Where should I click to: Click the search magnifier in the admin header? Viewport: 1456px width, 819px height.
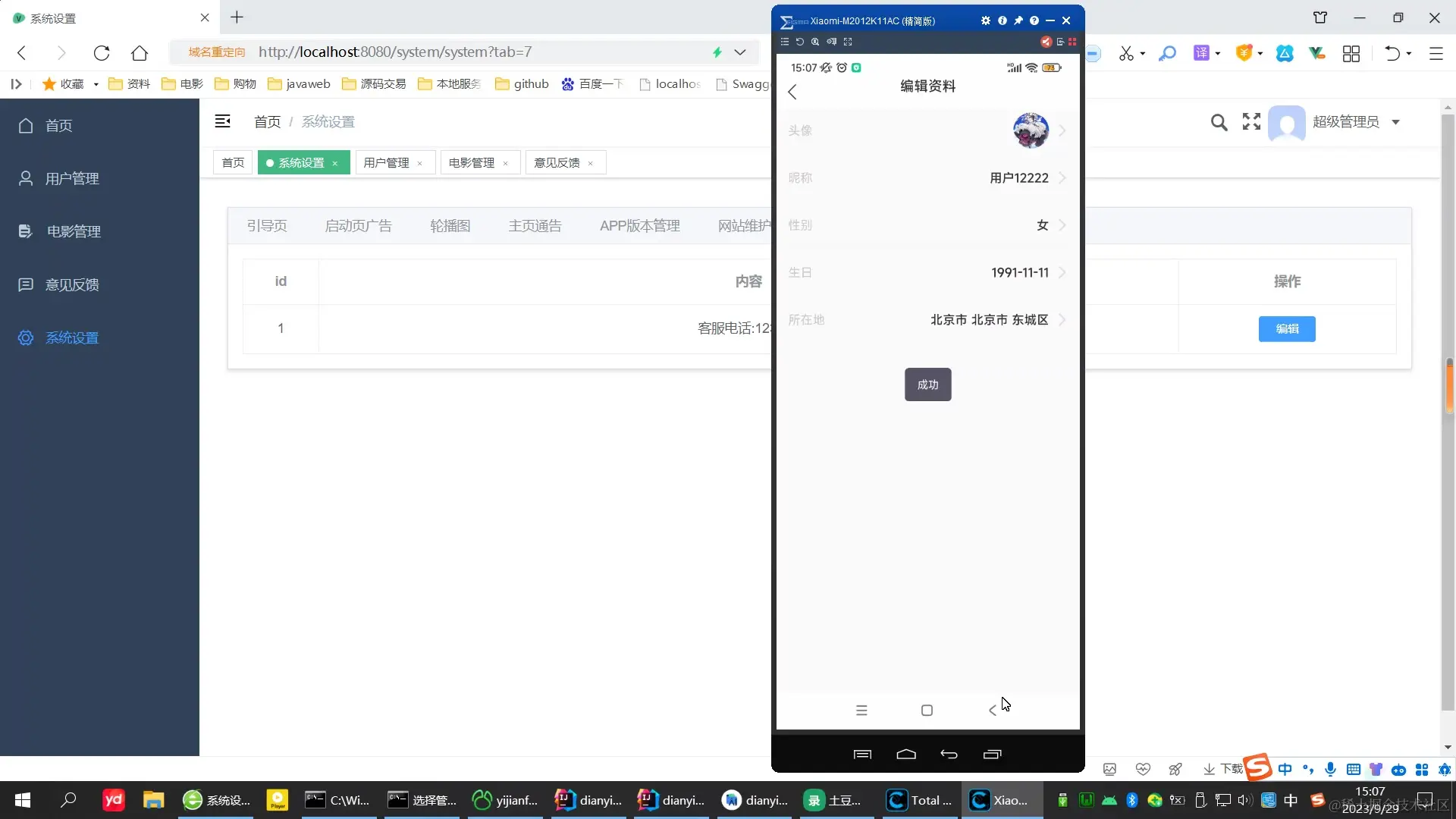tap(1218, 122)
